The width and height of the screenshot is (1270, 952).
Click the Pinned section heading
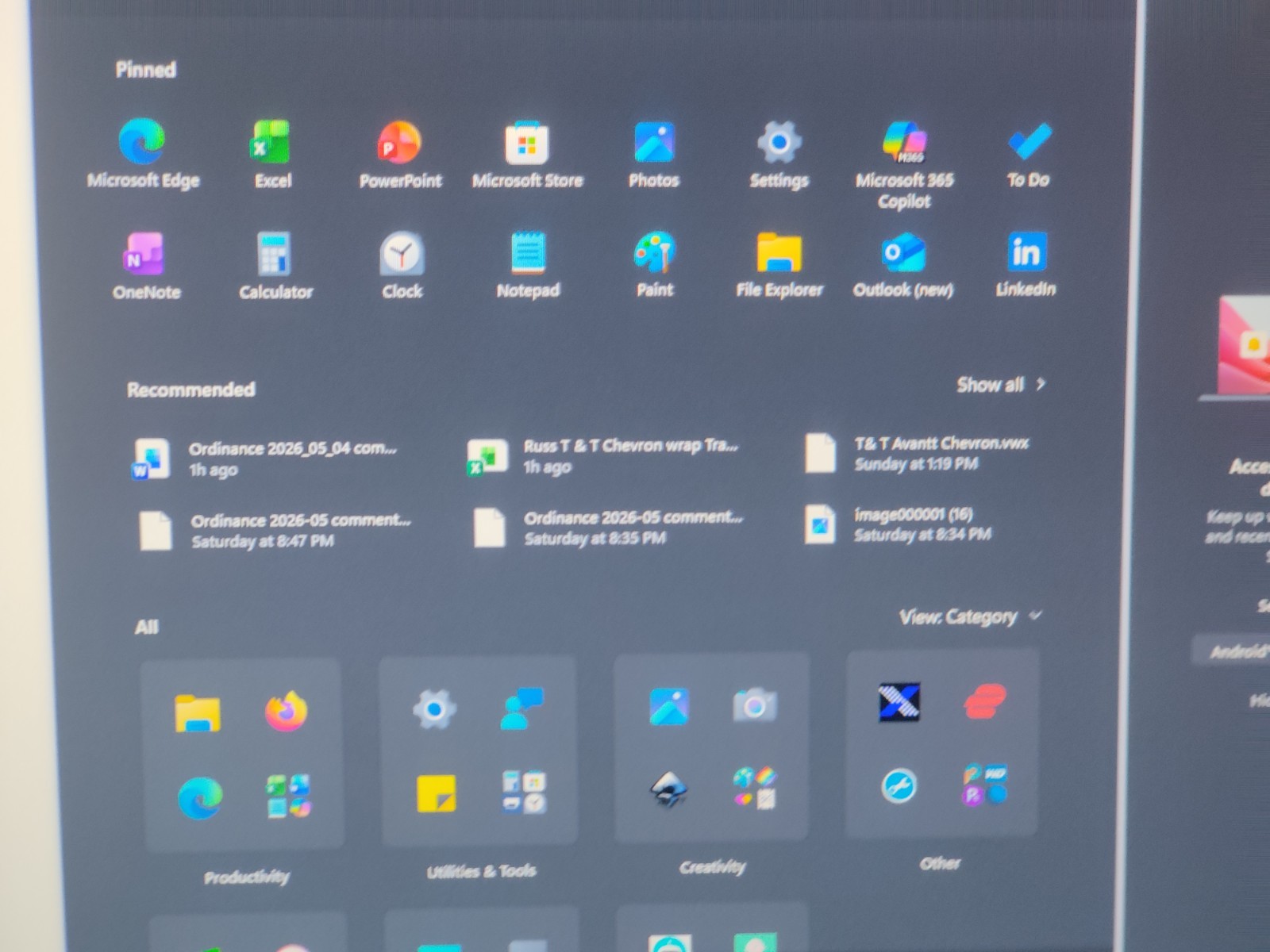click(146, 70)
